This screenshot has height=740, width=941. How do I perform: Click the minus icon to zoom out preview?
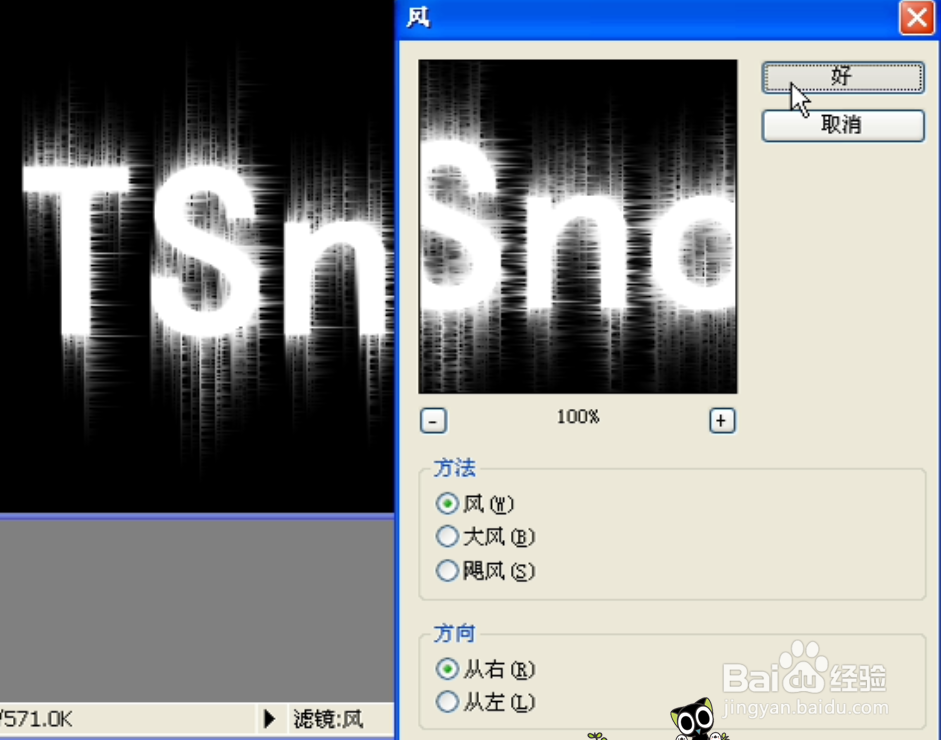pyautogui.click(x=433, y=420)
